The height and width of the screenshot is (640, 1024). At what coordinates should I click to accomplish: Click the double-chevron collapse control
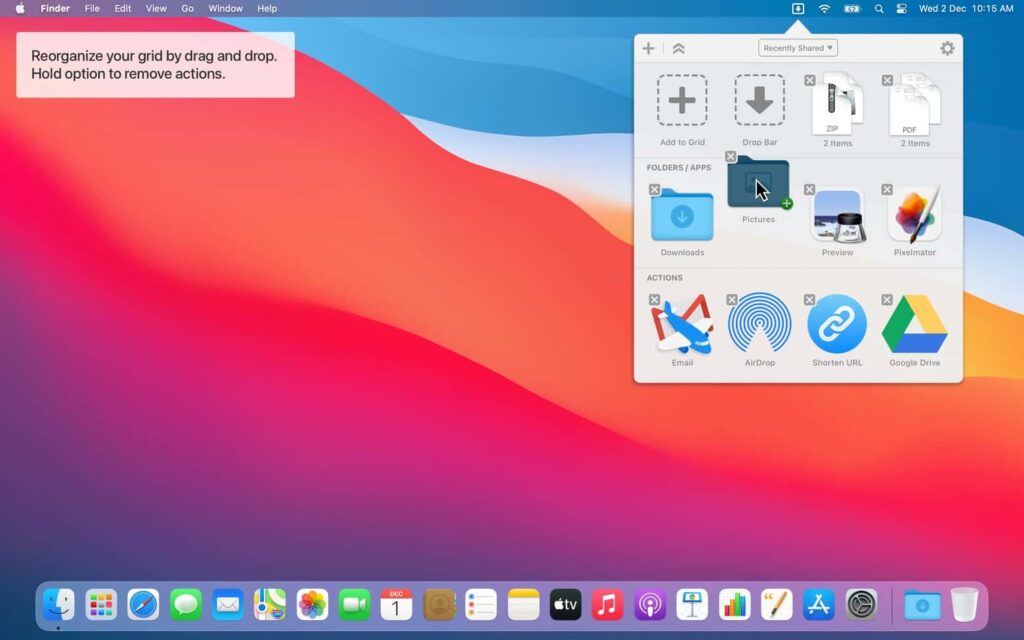pos(679,47)
